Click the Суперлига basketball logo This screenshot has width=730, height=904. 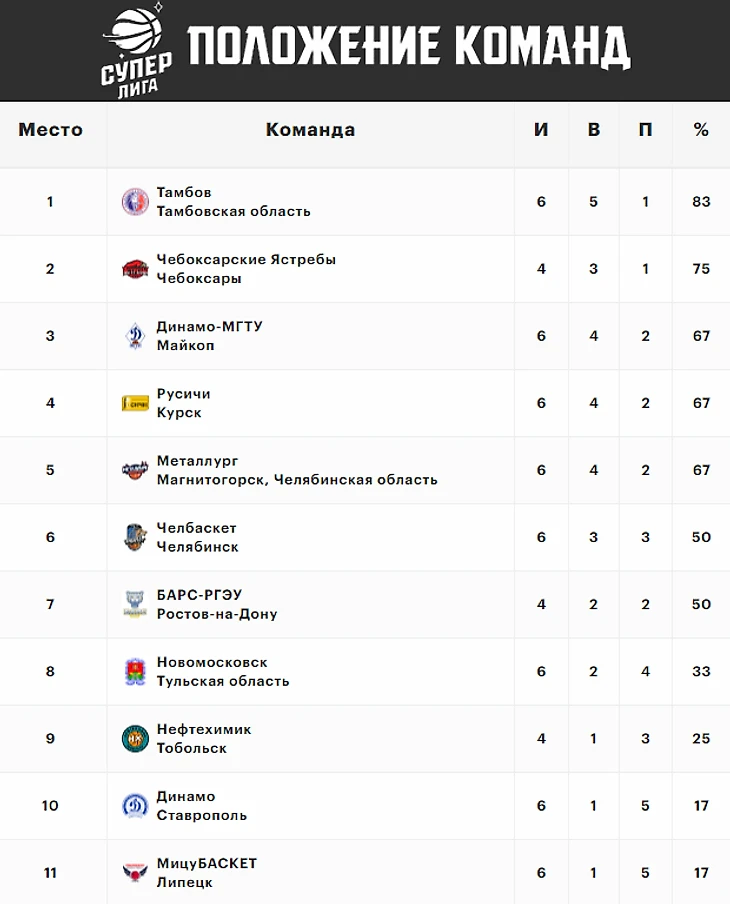pyautogui.click(x=137, y=48)
